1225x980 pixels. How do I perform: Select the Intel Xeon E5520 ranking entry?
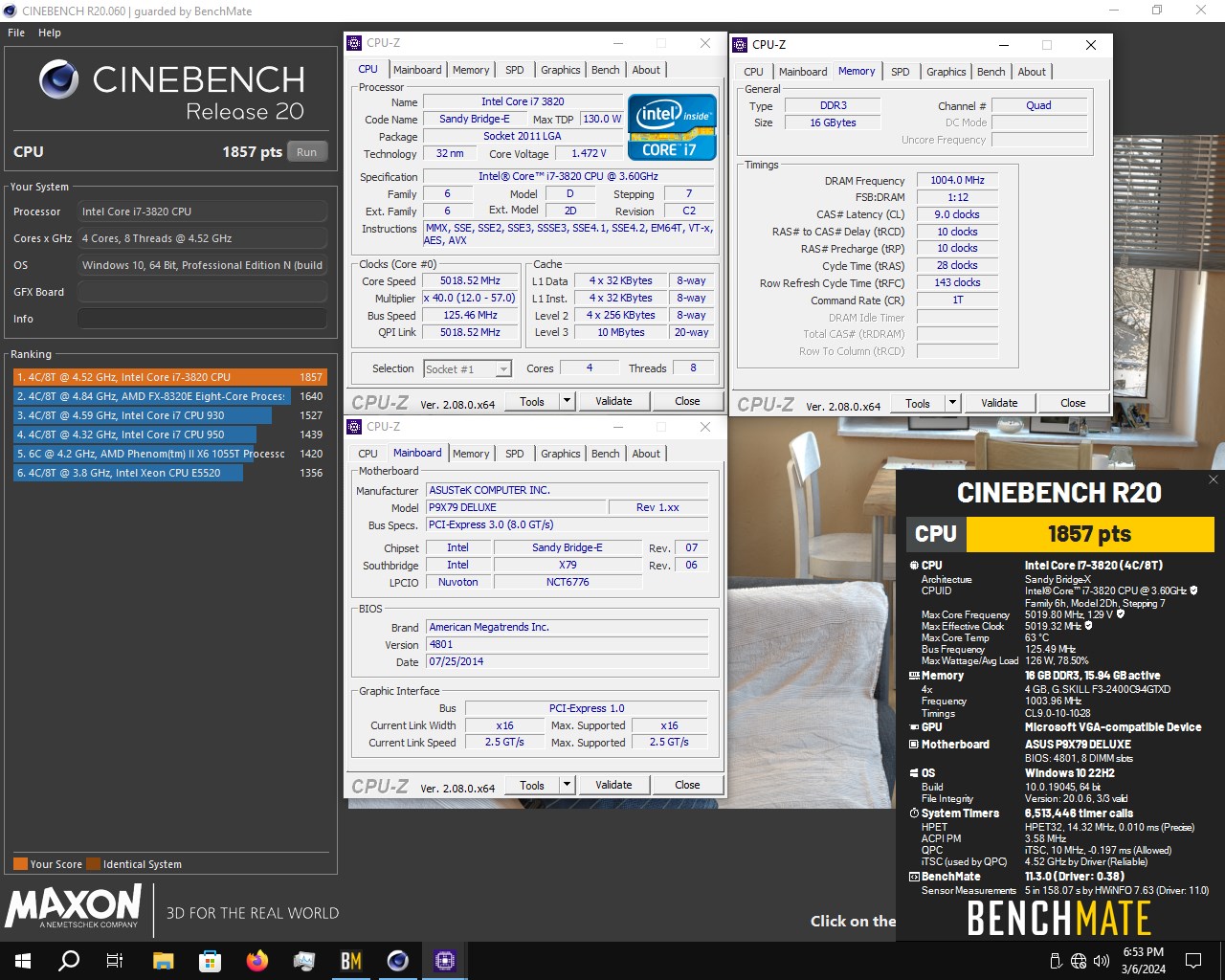click(169, 473)
